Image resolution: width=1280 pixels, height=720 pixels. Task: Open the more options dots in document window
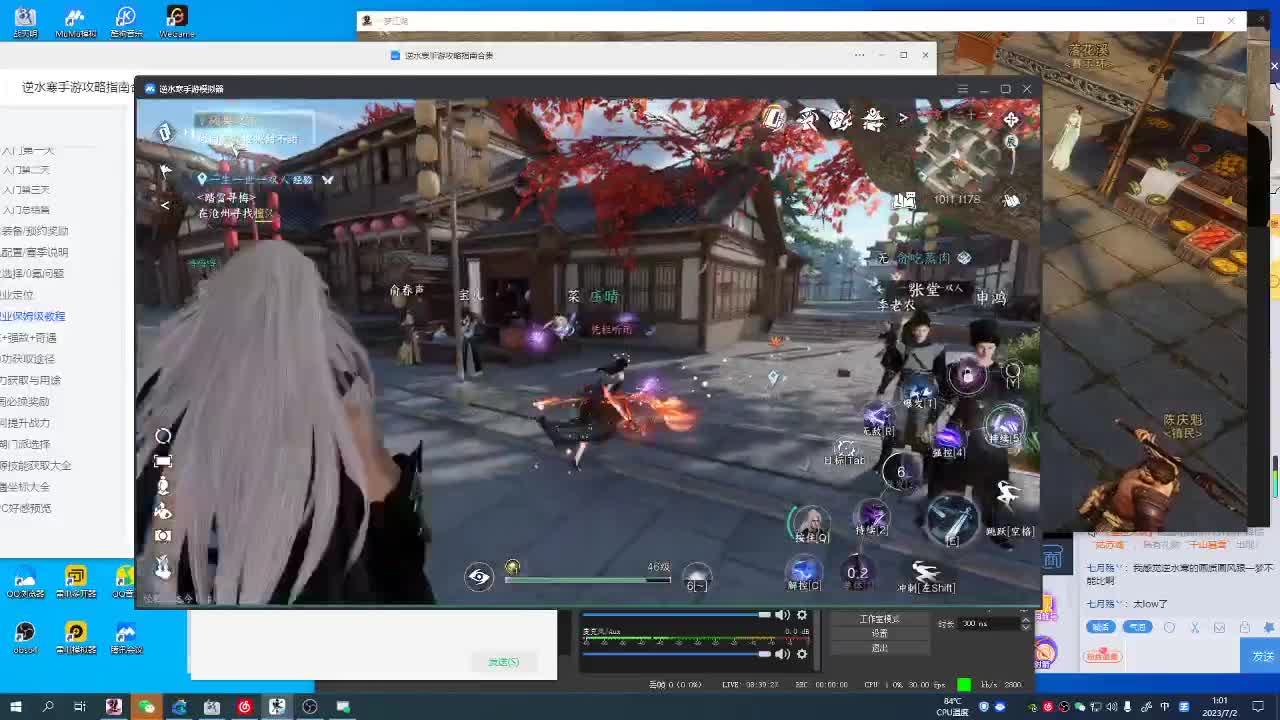859,55
